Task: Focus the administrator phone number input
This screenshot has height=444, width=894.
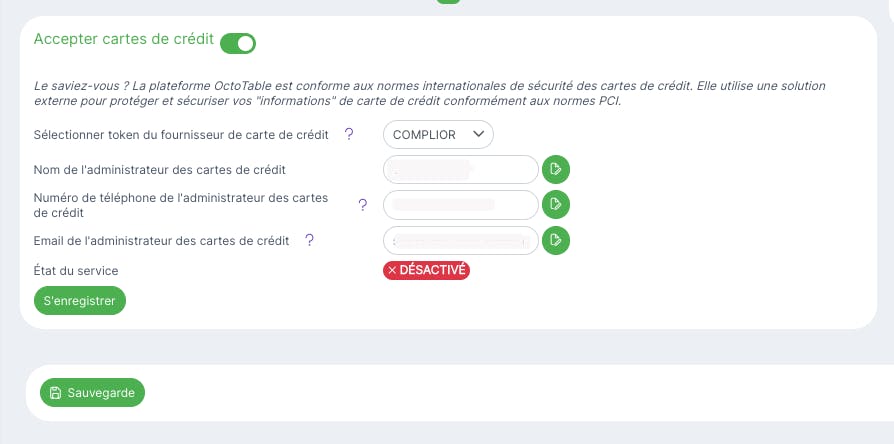Action: [460, 205]
